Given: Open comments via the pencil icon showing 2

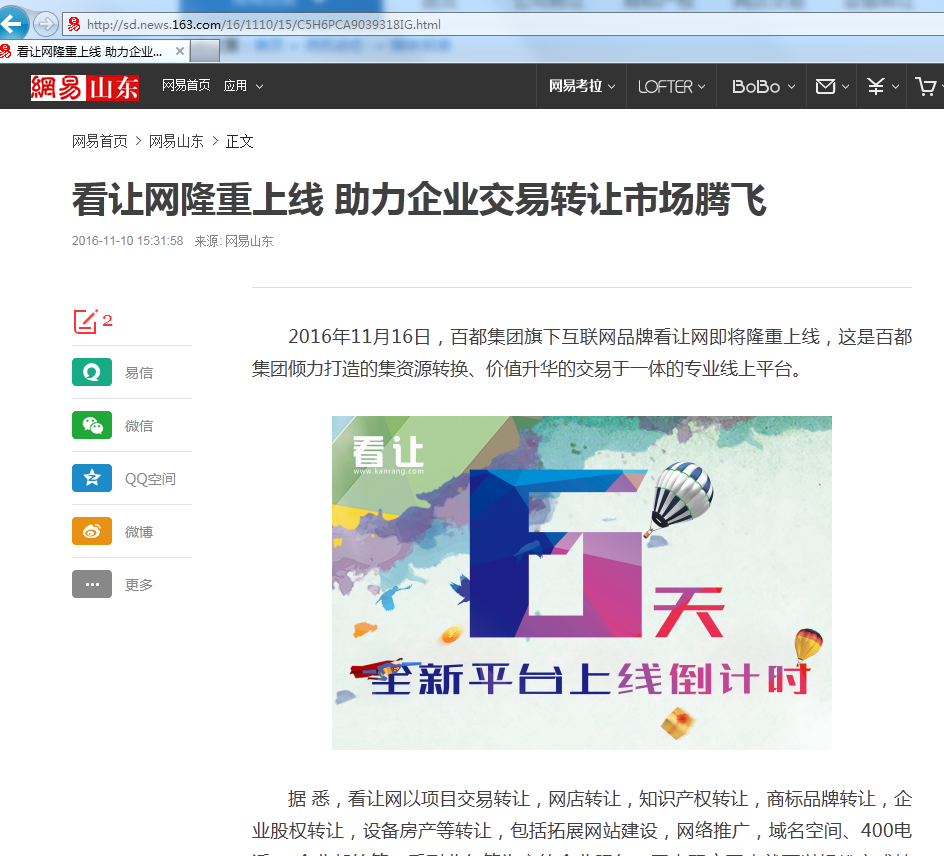Looking at the screenshot, I should click(84, 321).
